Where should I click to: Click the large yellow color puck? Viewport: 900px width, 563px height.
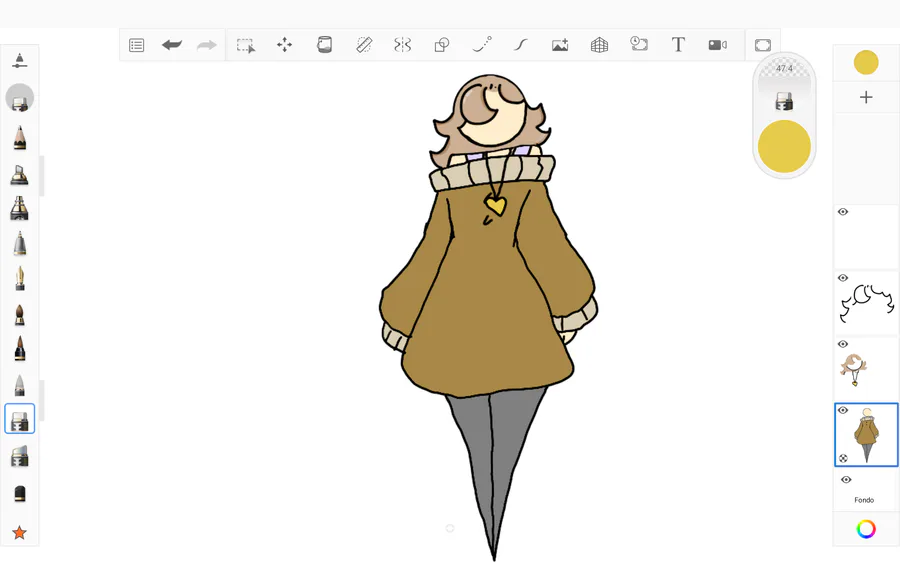[x=784, y=146]
